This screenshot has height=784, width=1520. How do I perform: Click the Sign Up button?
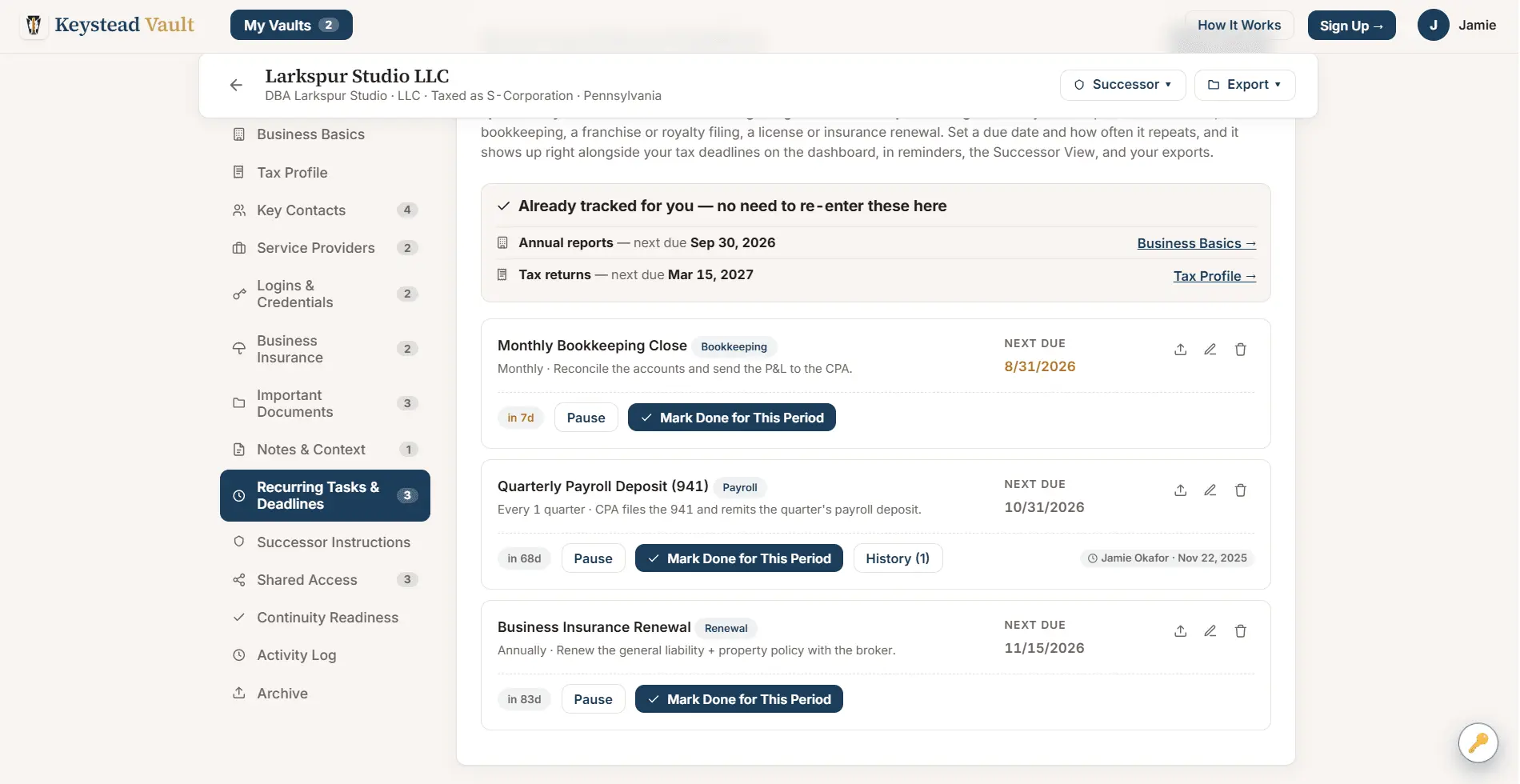(1351, 25)
